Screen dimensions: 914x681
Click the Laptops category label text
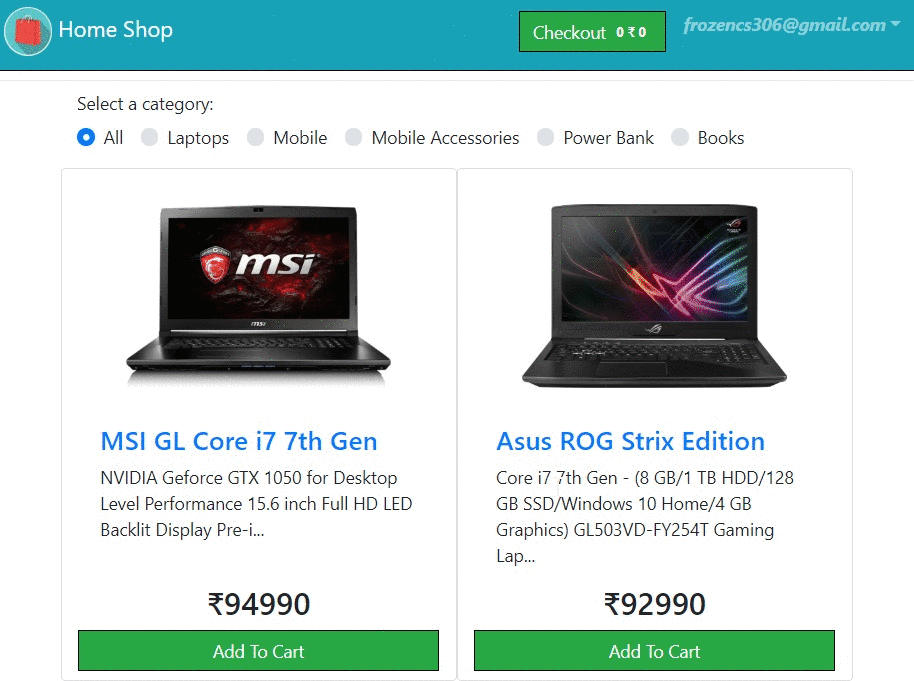tap(198, 138)
